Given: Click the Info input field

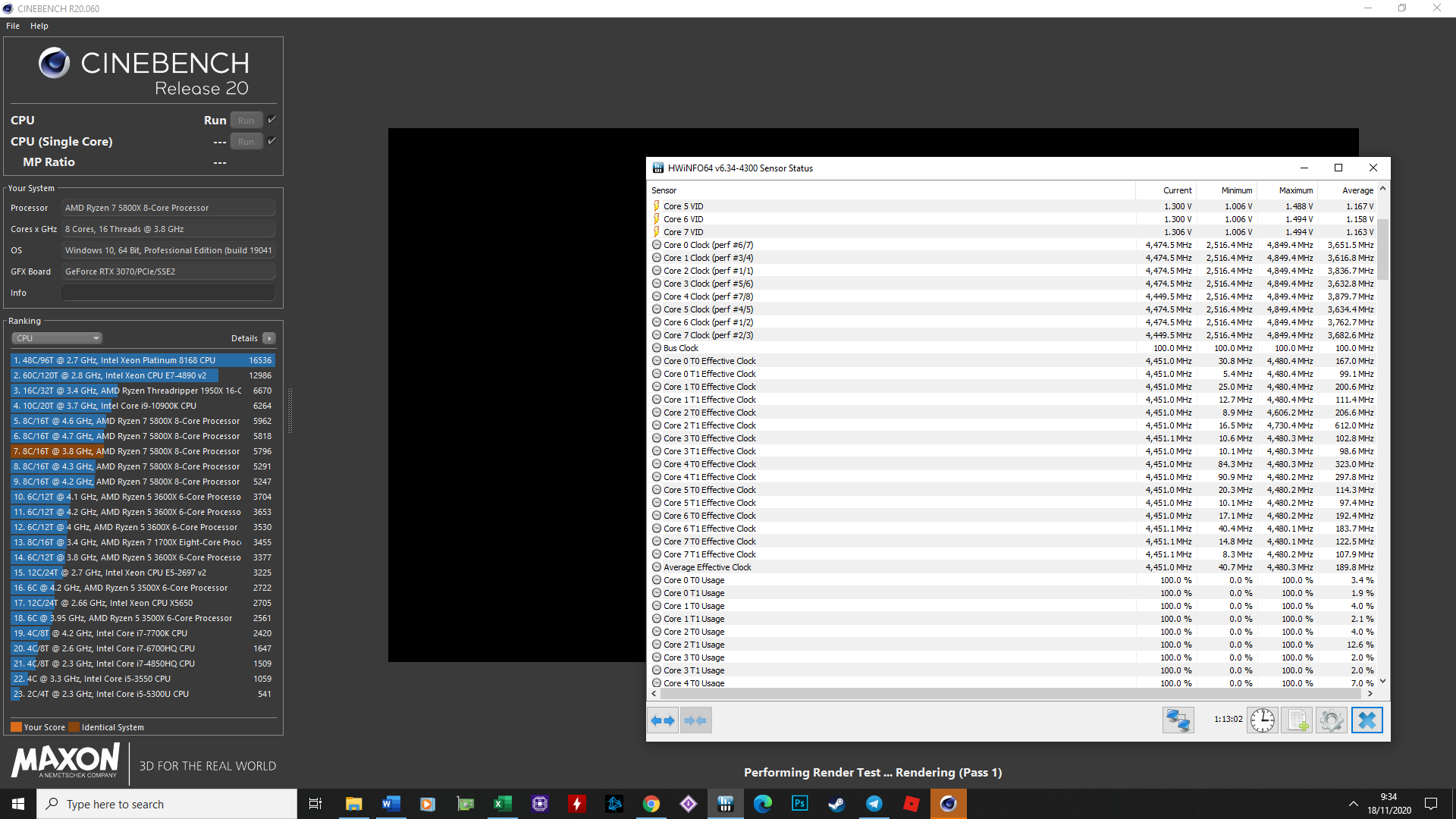Looking at the screenshot, I should pos(168,293).
